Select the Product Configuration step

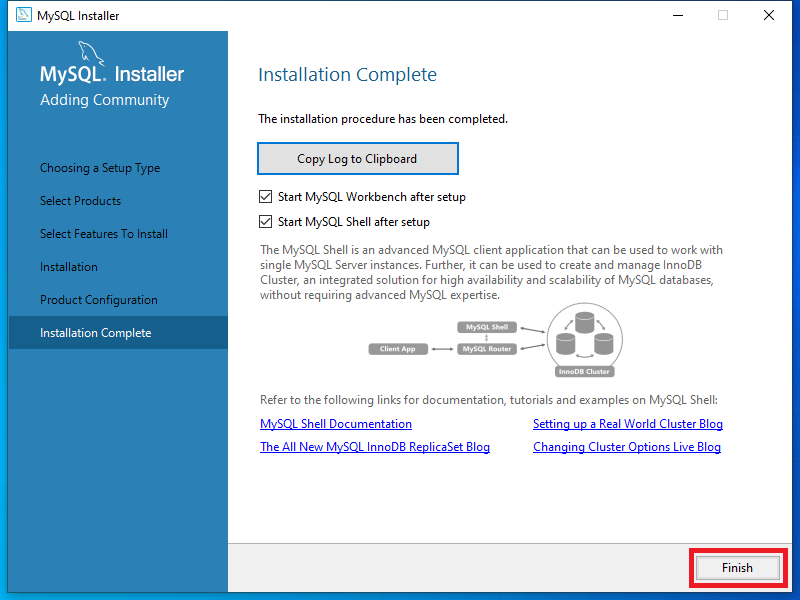point(99,300)
